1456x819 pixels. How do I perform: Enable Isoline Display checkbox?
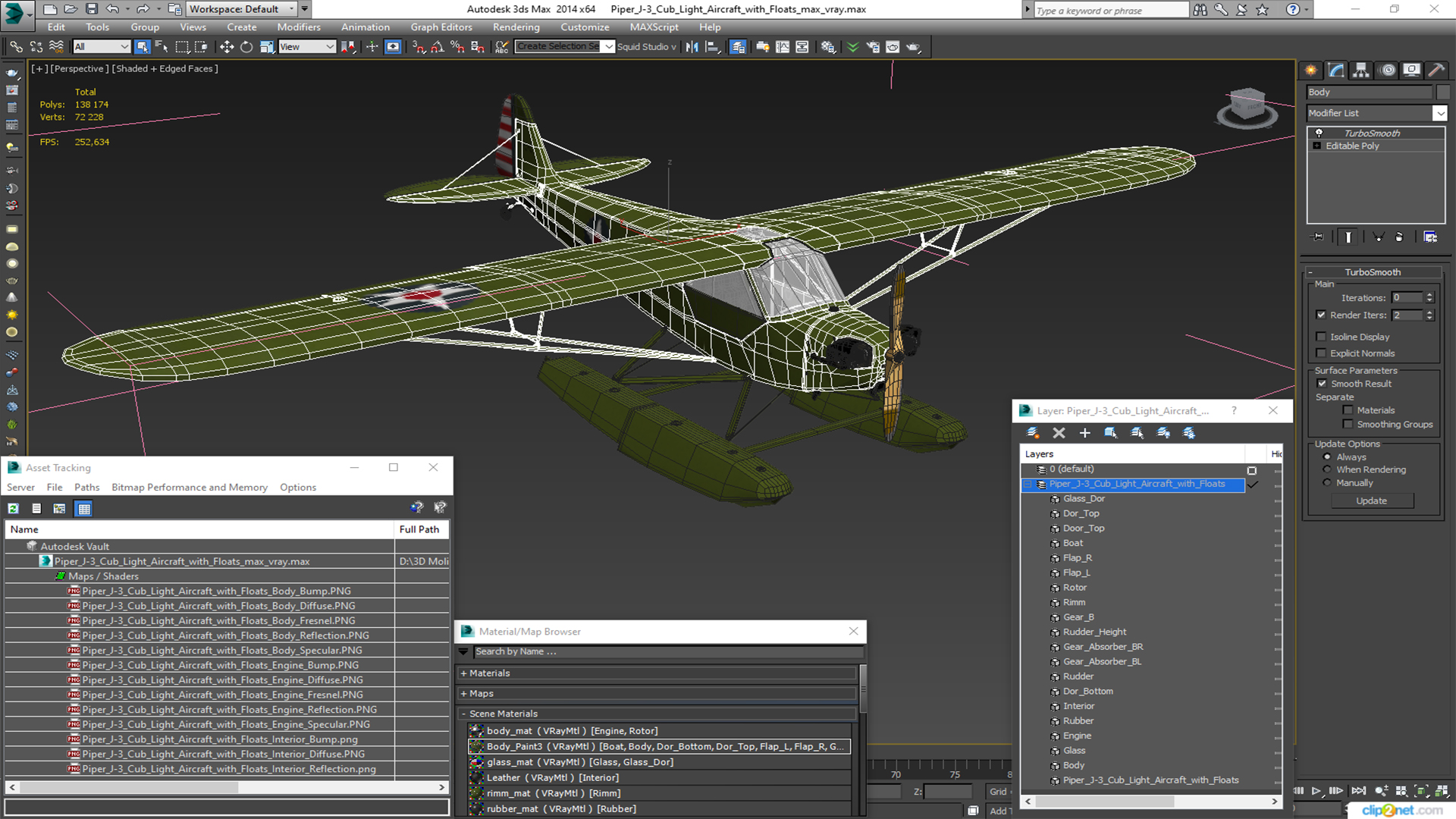coord(1321,337)
